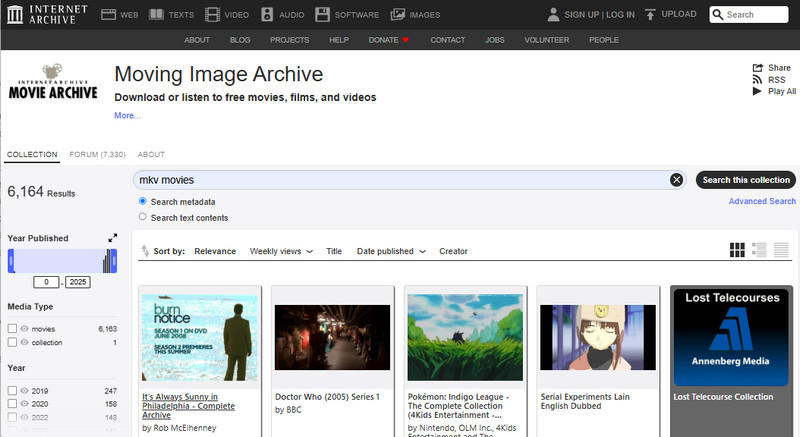The height and width of the screenshot is (437, 800).
Task: Click SIGN UP | LOG IN link
Action: tap(599, 14)
